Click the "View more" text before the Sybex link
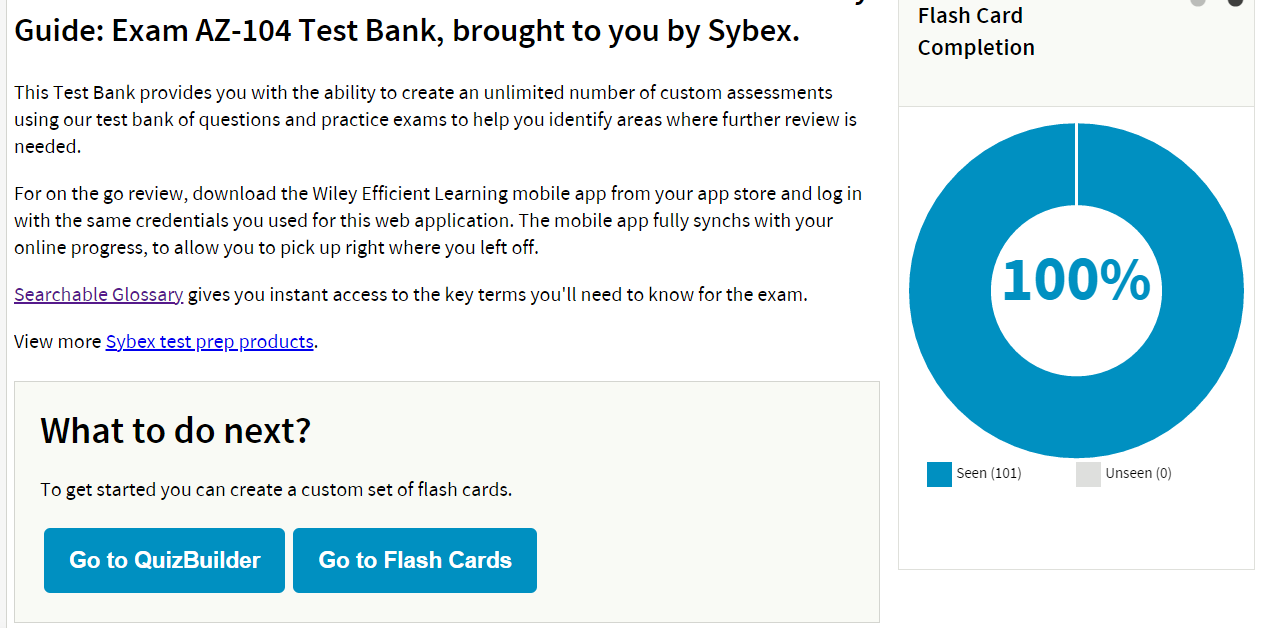 59,342
